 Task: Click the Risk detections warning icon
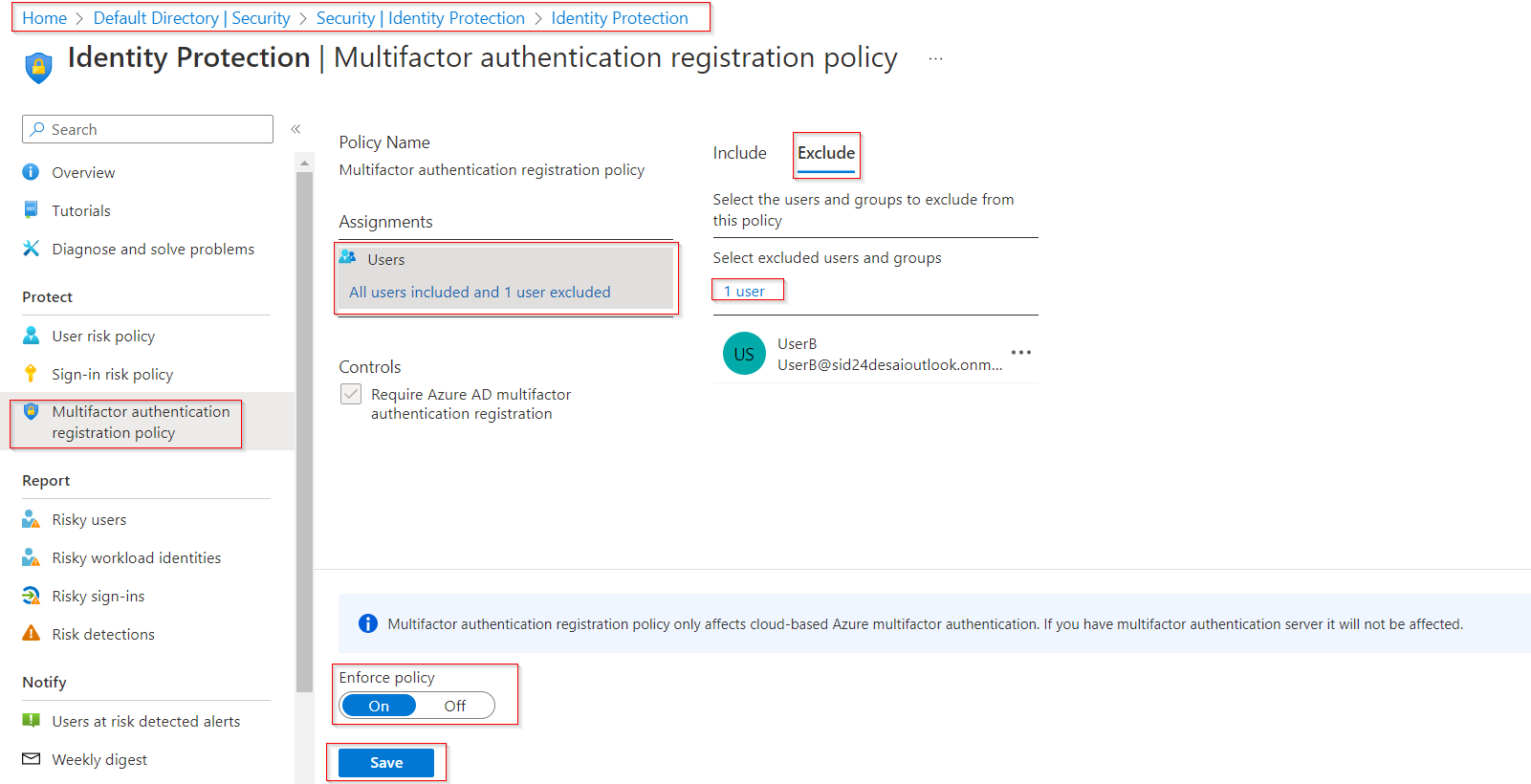pyautogui.click(x=31, y=633)
